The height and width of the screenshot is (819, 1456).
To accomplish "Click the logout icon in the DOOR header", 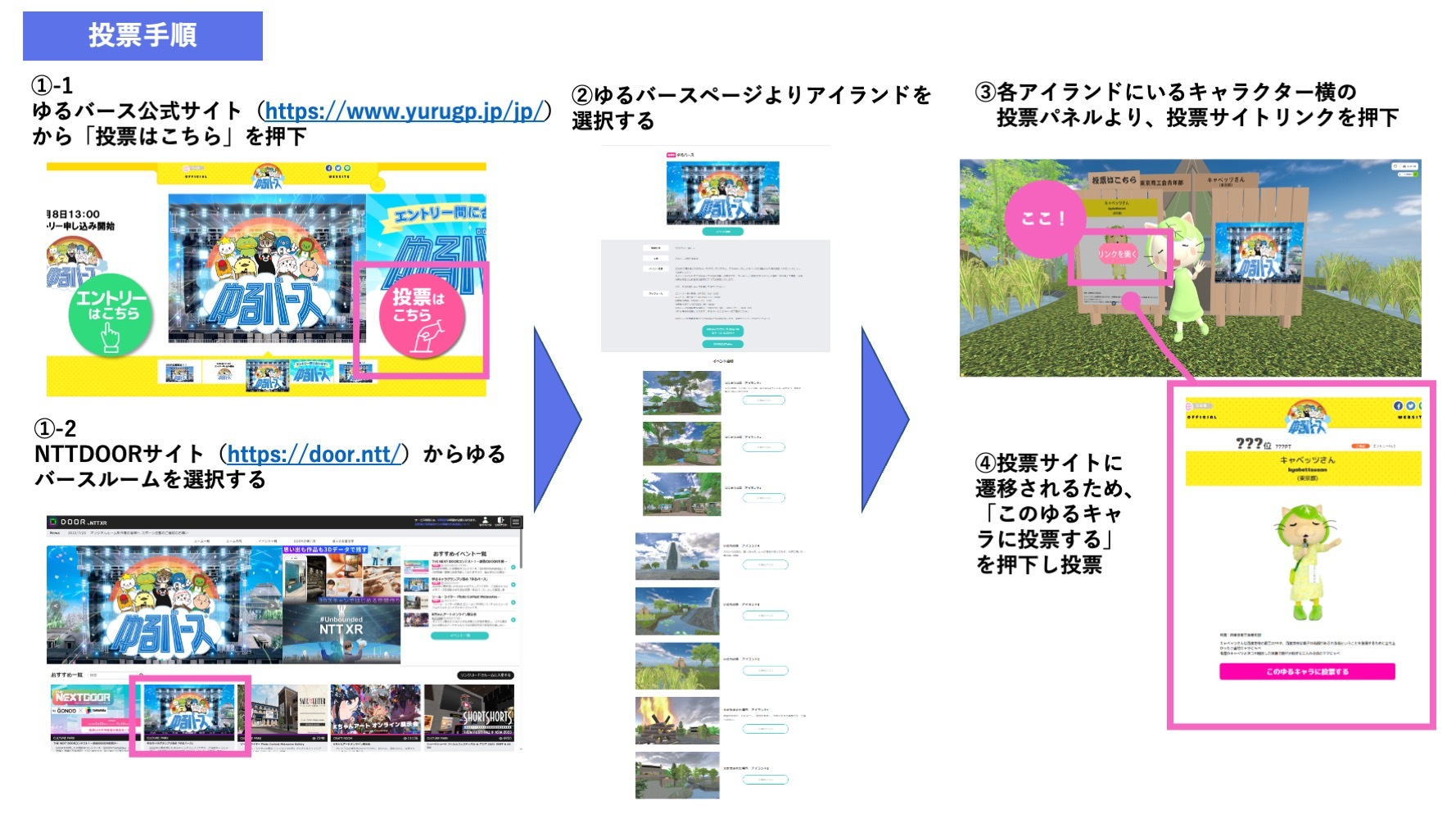I will pyautogui.click(x=500, y=521).
